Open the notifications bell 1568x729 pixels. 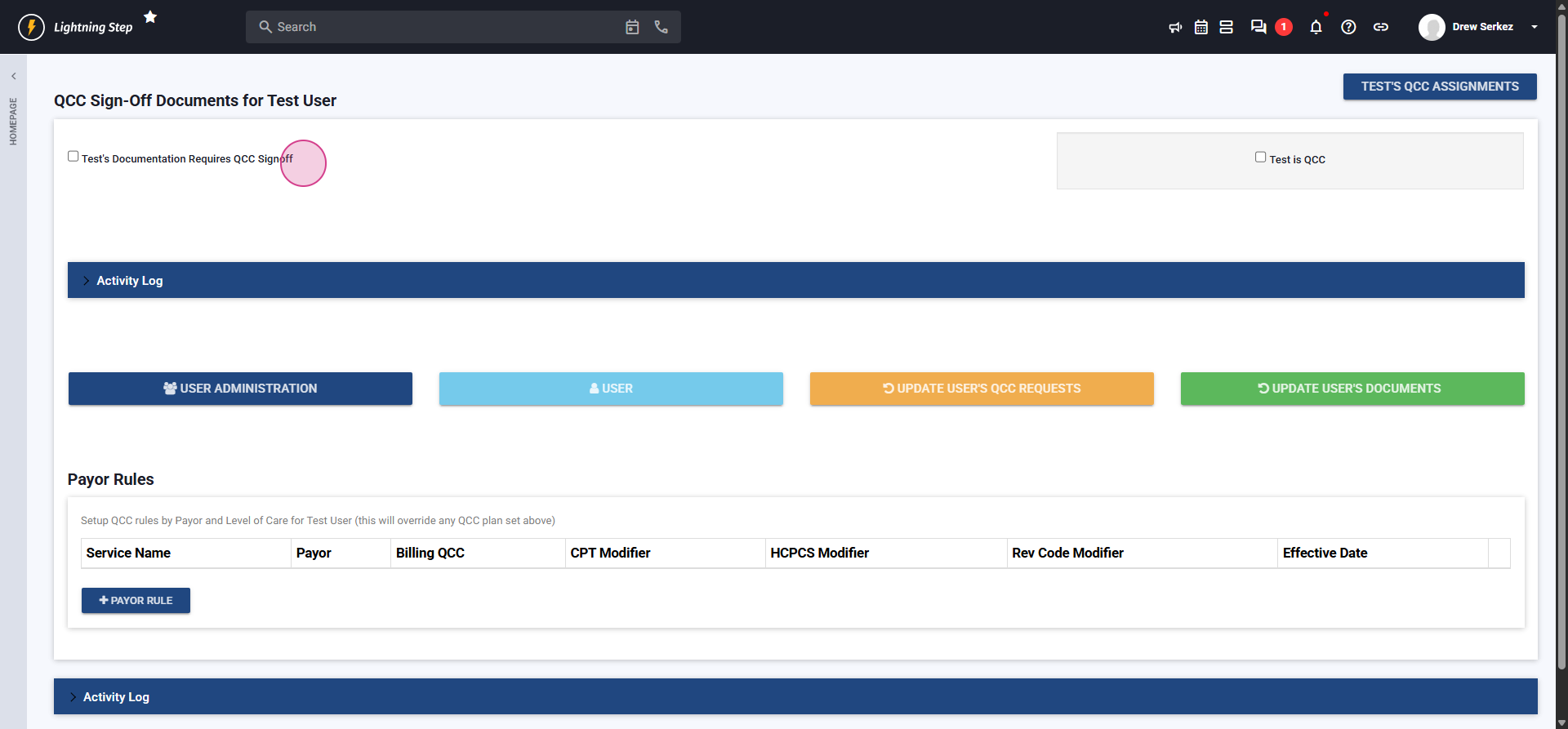click(x=1316, y=27)
